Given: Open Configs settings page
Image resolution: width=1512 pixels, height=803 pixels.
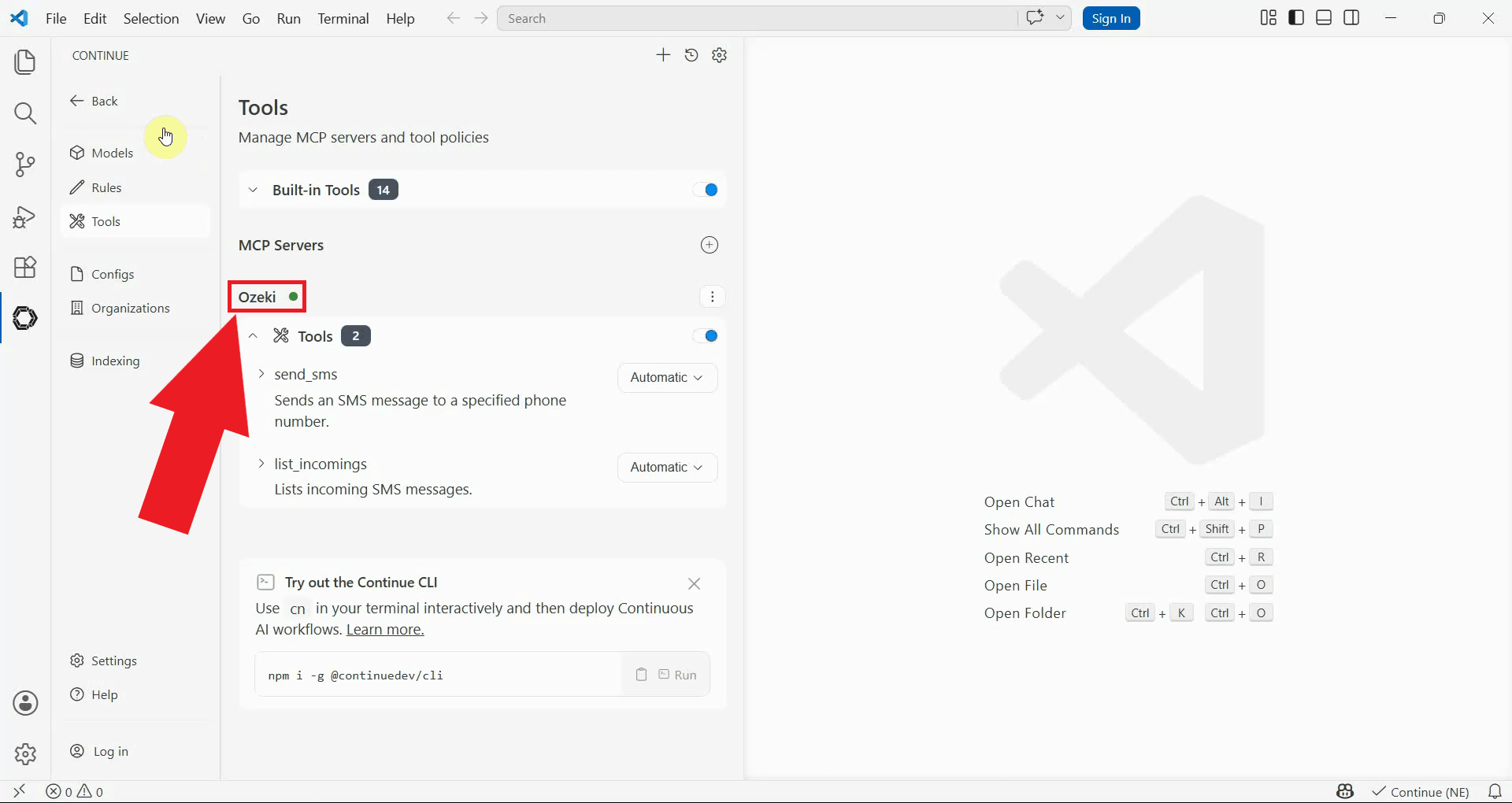Looking at the screenshot, I should pyautogui.click(x=102, y=274).
